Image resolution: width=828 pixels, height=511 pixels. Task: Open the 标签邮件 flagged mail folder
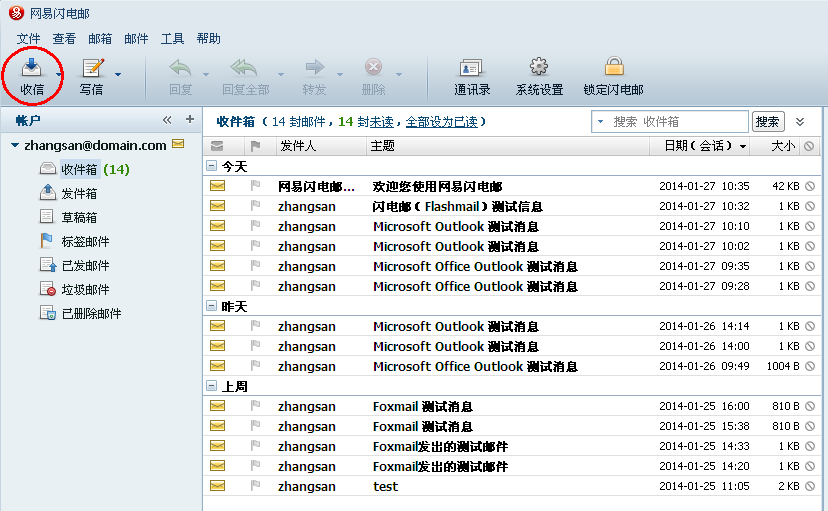(75, 241)
